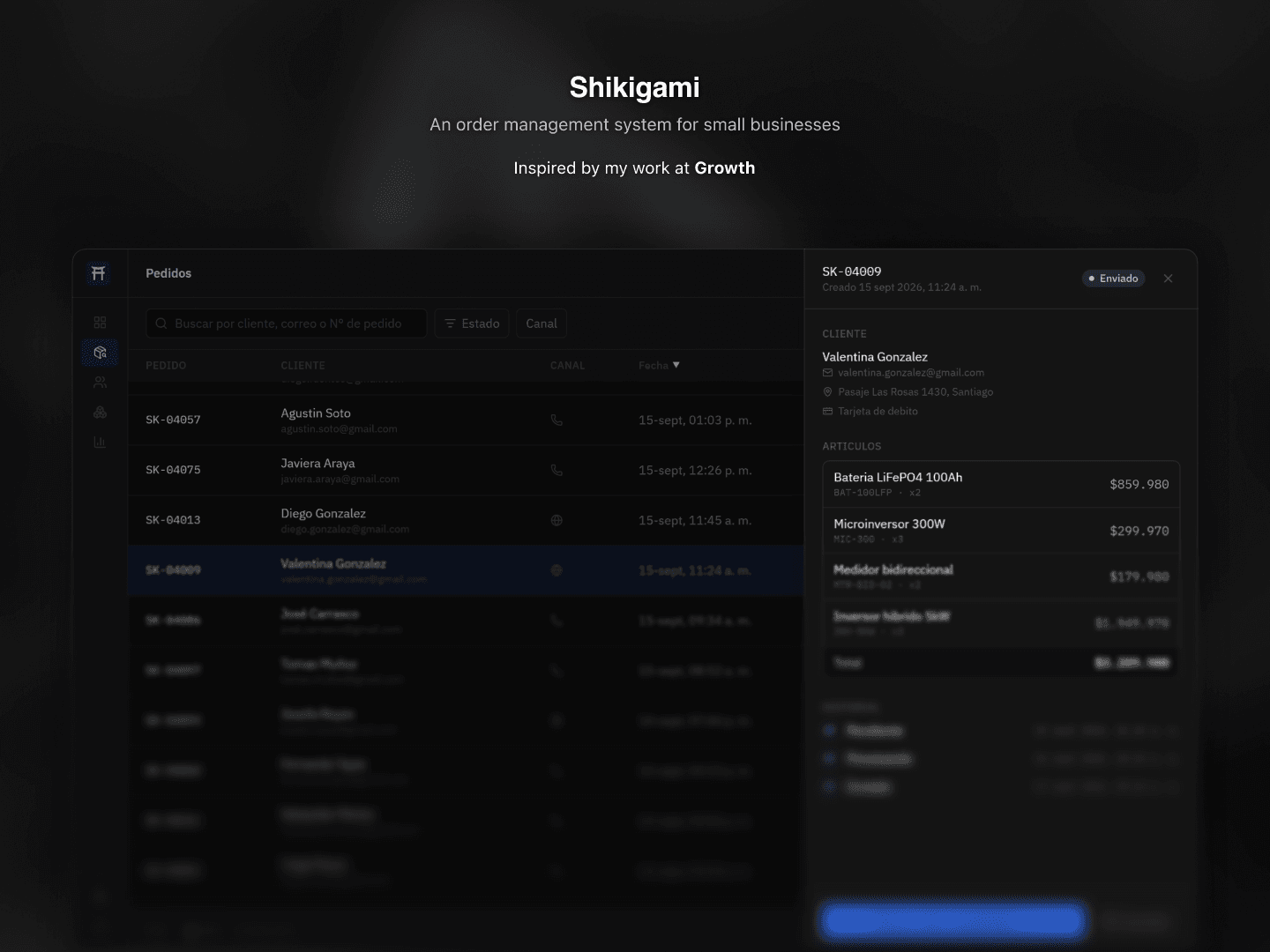1270x952 pixels.
Task: Click the highlighted Valentina Gonzalez table row
Action: pyautogui.click(x=466, y=571)
